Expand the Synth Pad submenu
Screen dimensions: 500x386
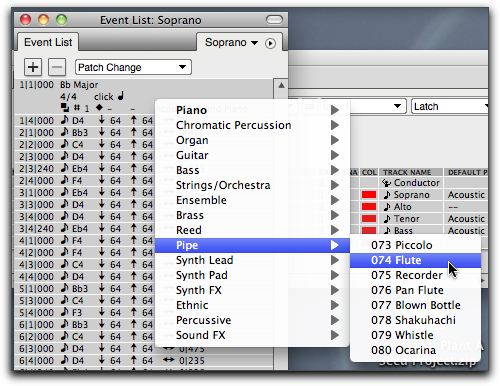pos(252,275)
